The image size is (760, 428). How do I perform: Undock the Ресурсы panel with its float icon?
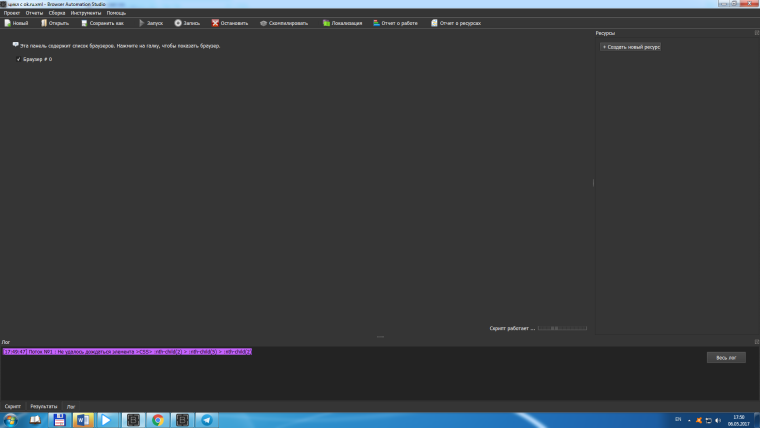coord(756,33)
